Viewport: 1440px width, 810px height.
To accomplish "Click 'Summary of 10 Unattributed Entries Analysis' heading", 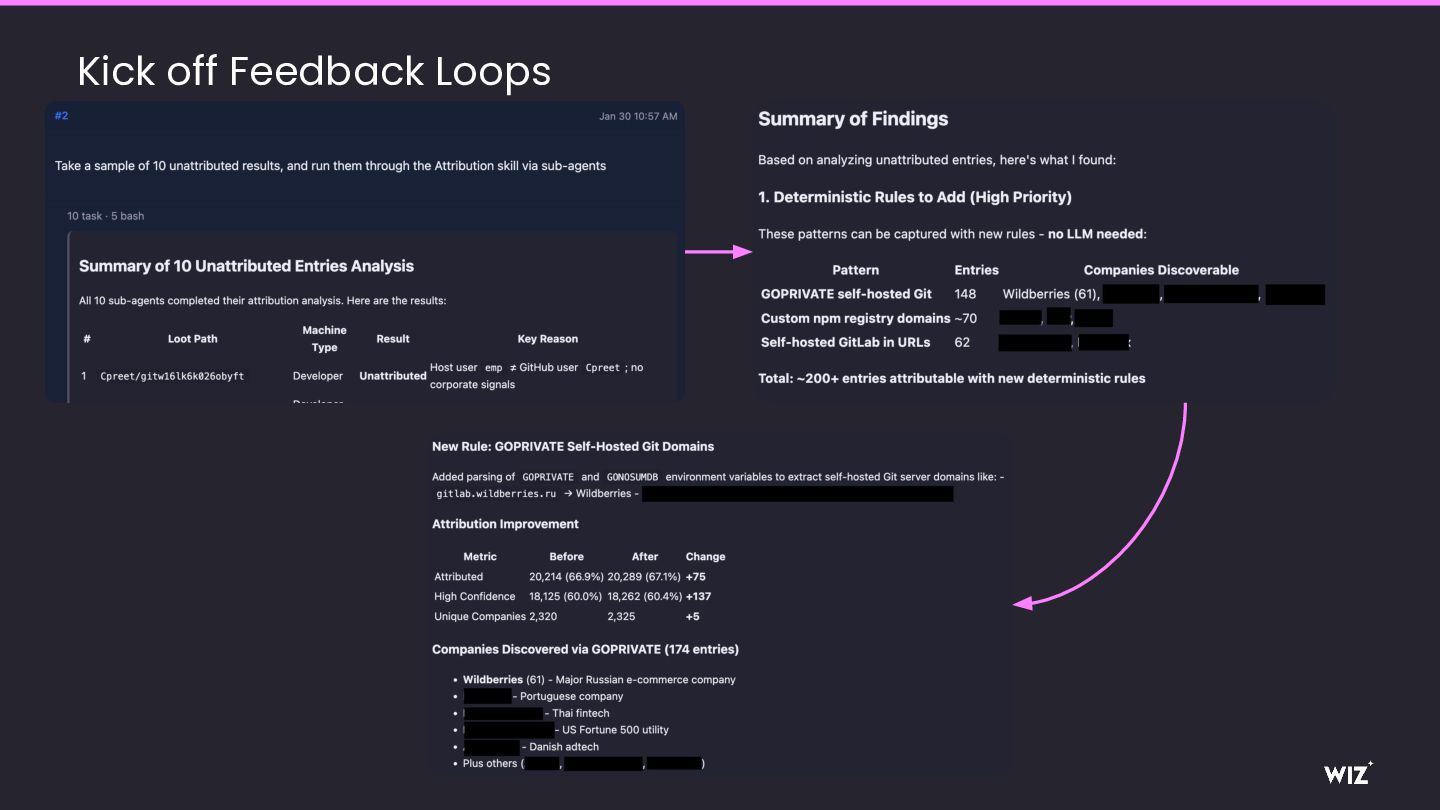I will tap(246, 266).
